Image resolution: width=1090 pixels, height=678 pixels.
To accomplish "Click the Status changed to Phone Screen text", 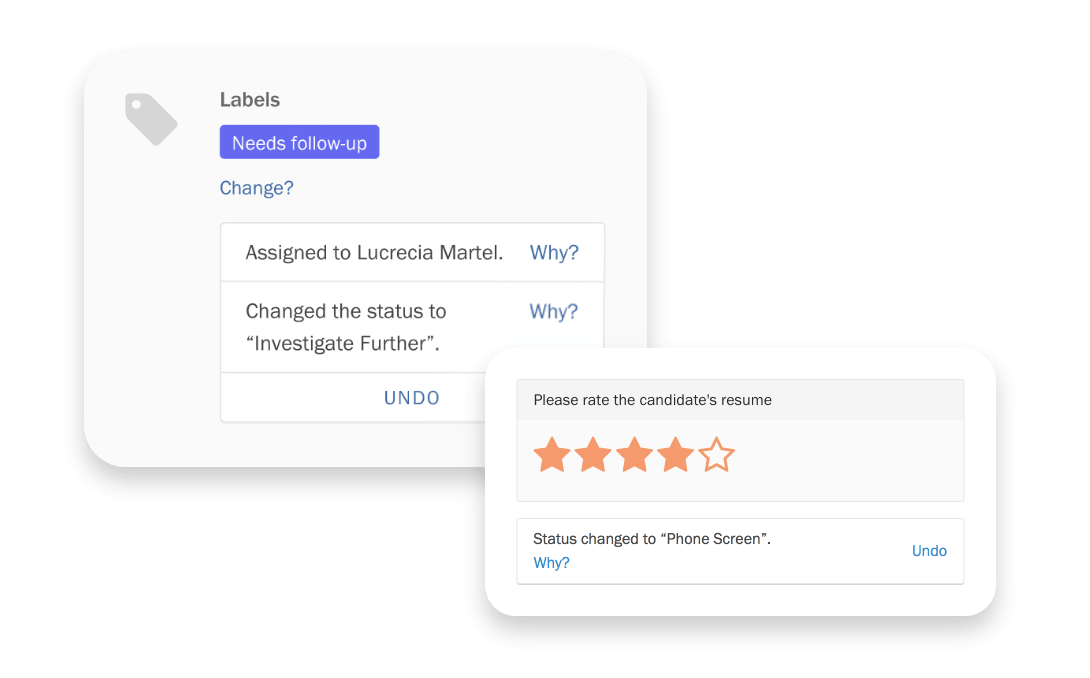I will [x=652, y=539].
